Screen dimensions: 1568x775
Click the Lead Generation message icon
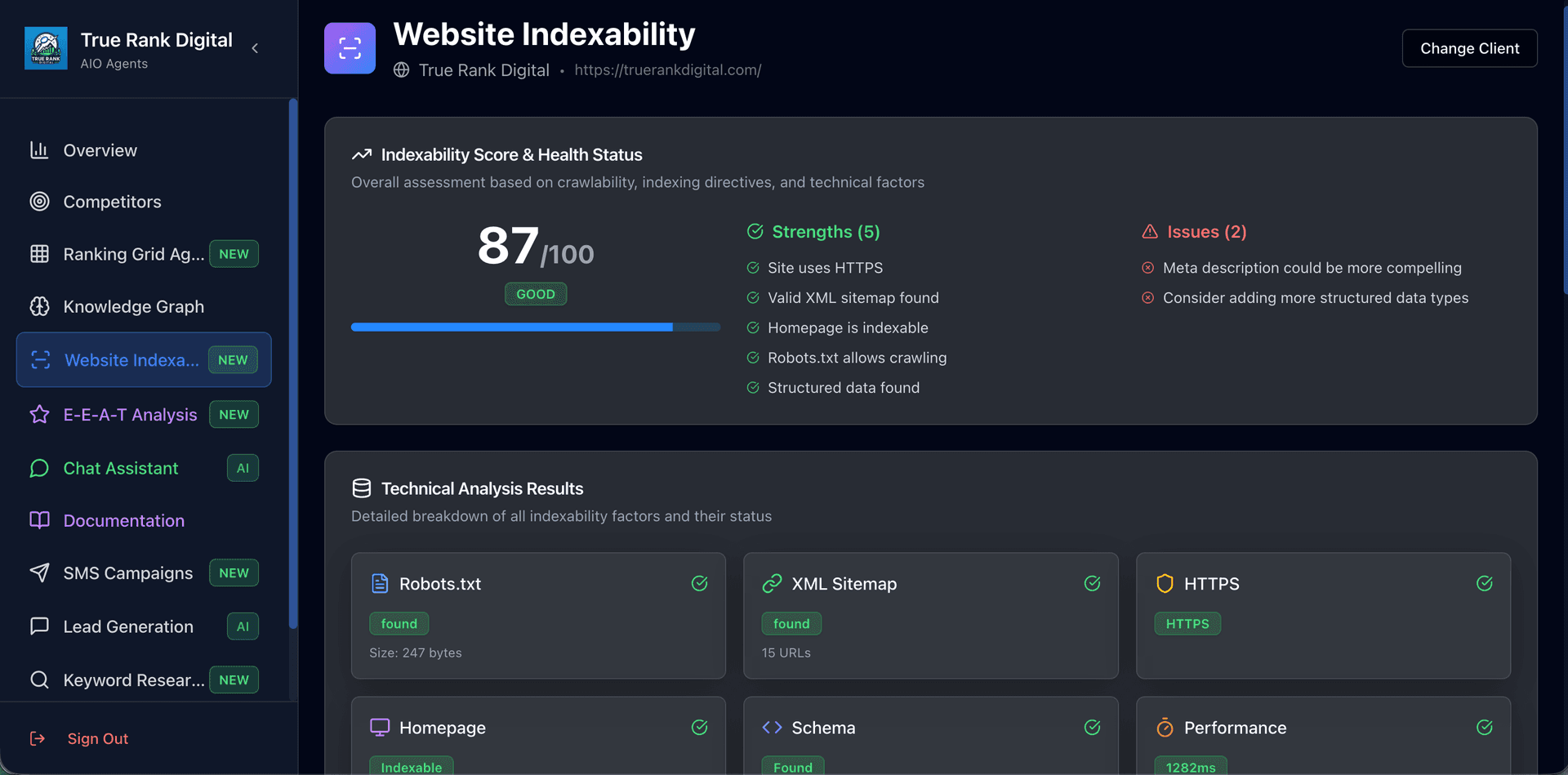[x=39, y=626]
